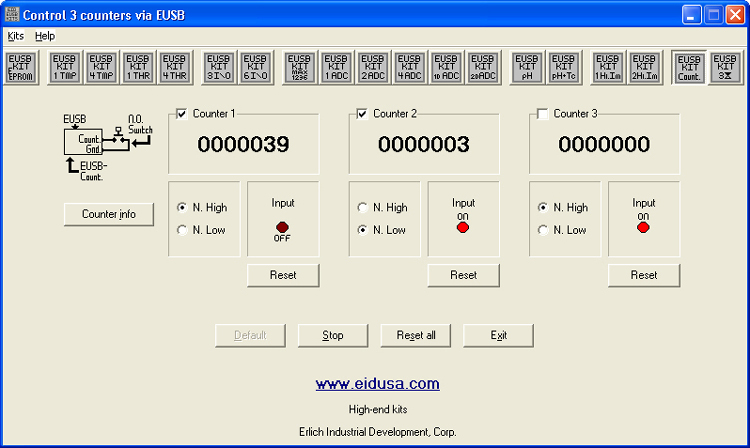Select N. High for Counter 1
The width and height of the screenshot is (750, 448).
(202, 208)
